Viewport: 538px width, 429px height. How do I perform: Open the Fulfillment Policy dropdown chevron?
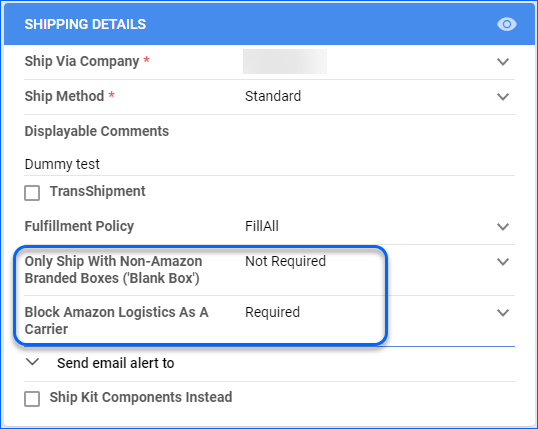click(x=503, y=227)
